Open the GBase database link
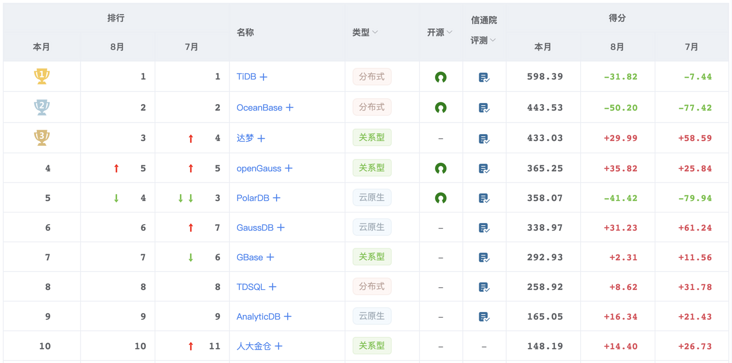Screen dimensions: 732x363 pos(250,257)
